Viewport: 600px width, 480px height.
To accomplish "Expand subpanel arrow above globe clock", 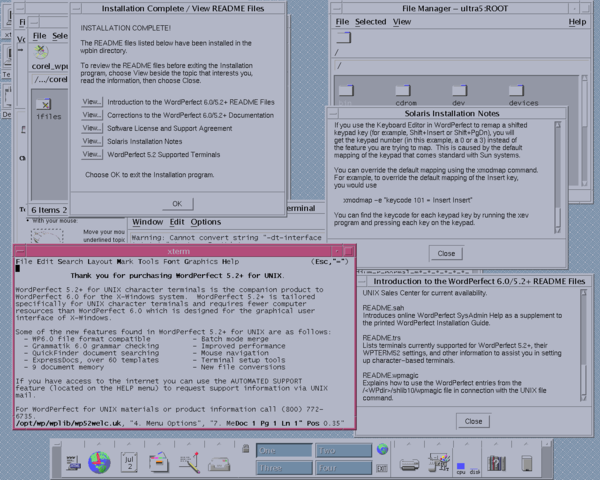I will pyautogui.click(x=99, y=444).
